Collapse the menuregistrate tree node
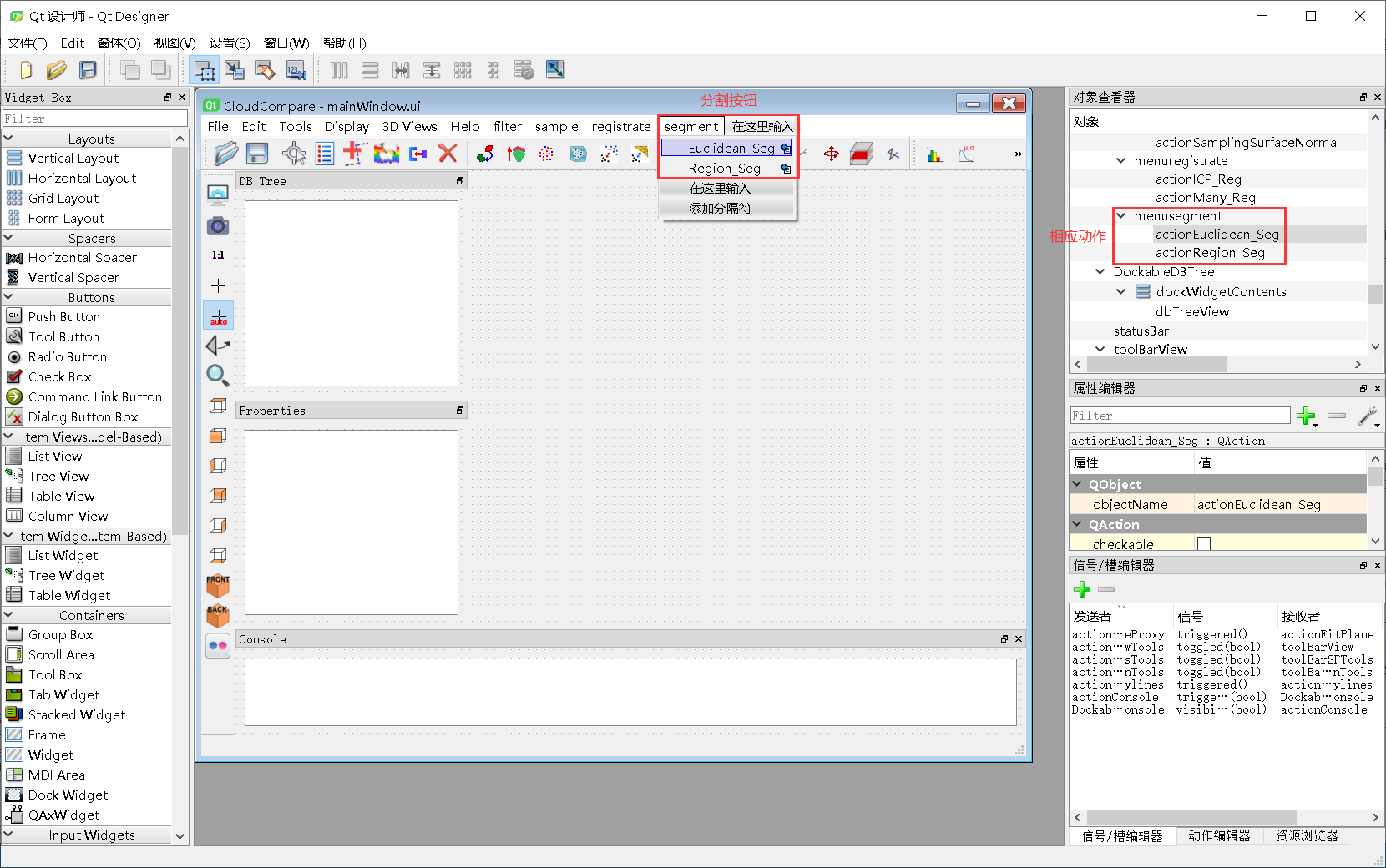The height and width of the screenshot is (868, 1386). coord(1121,160)
